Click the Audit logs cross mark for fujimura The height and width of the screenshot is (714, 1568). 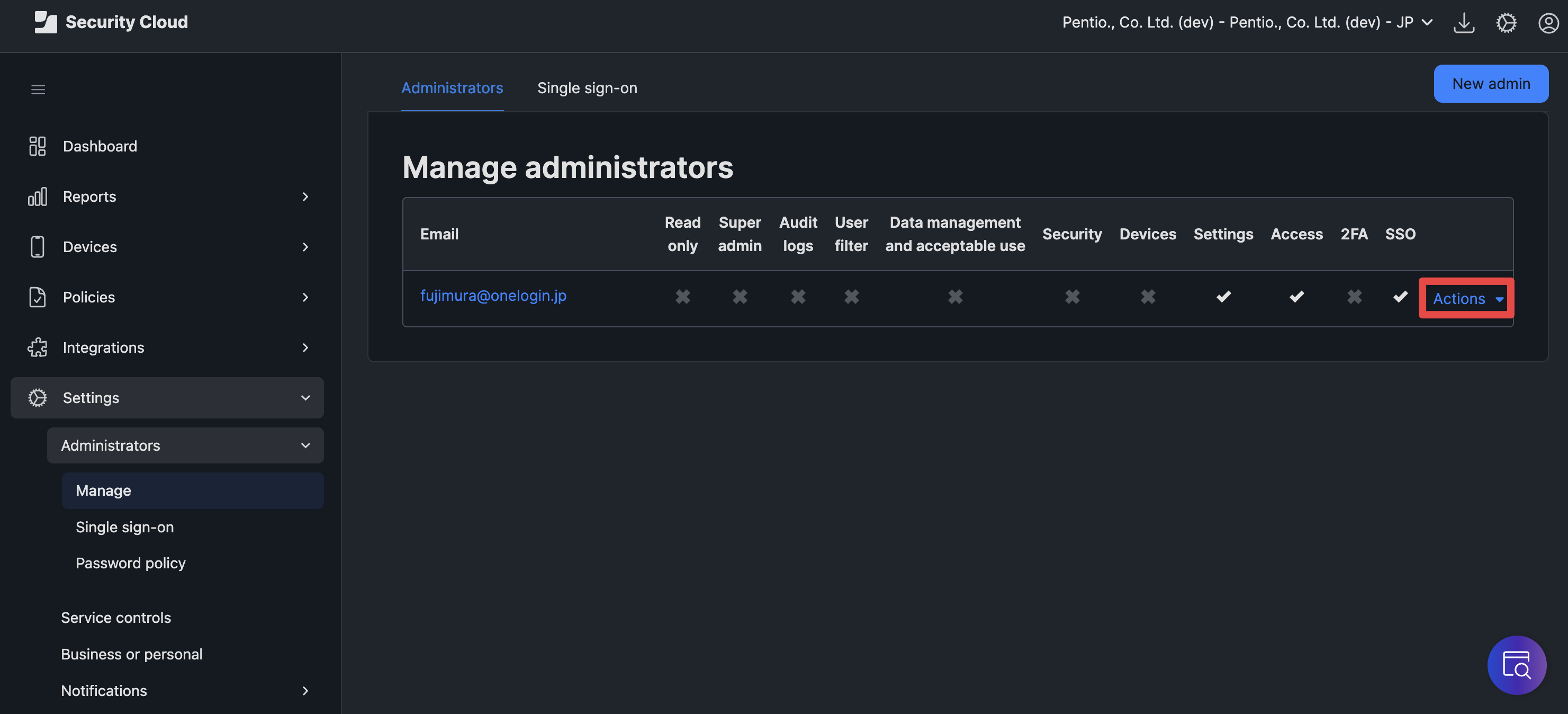(x=797, y=297)
